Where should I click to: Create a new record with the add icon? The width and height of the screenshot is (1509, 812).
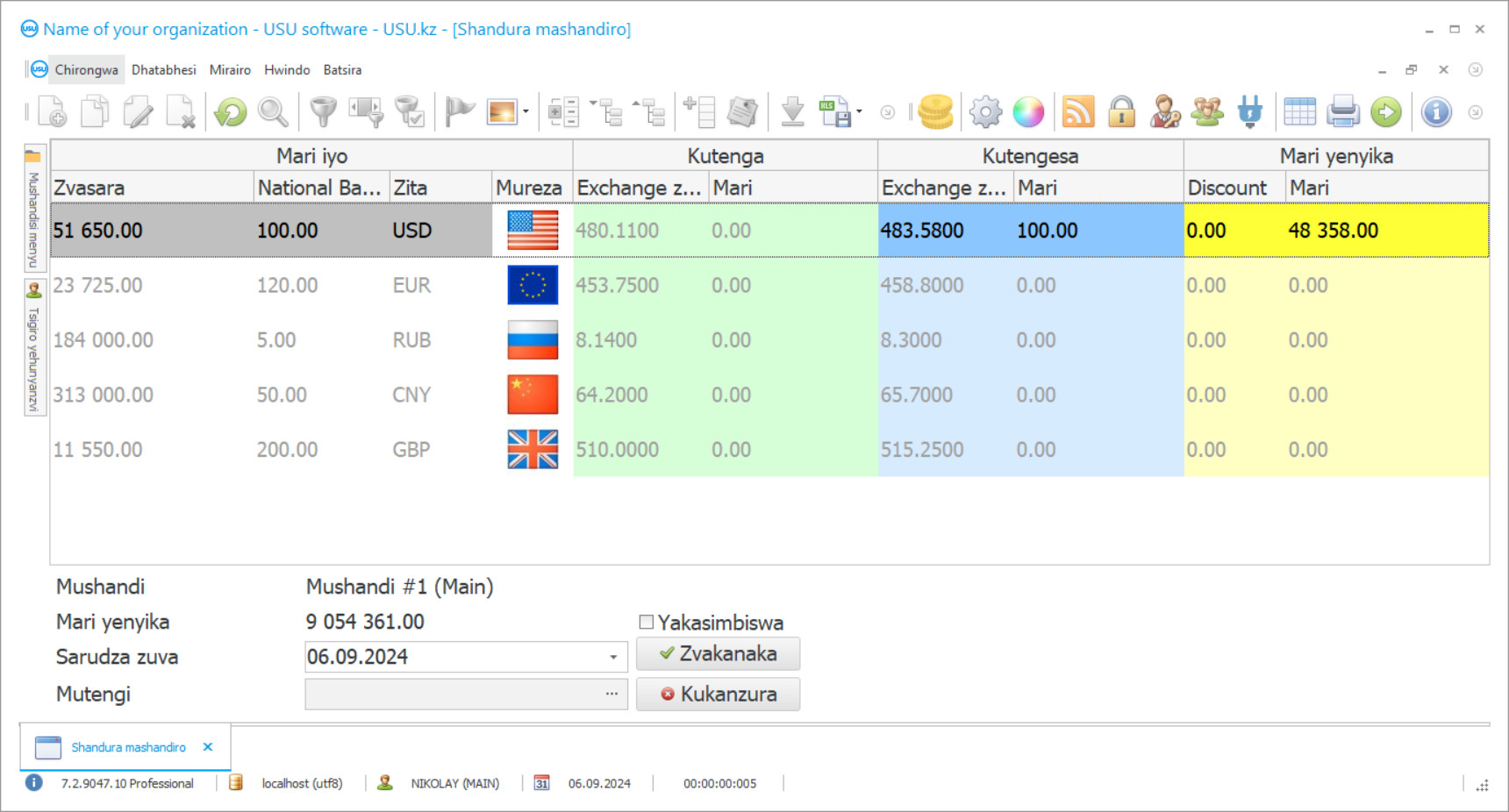click(x=51, y=112)
